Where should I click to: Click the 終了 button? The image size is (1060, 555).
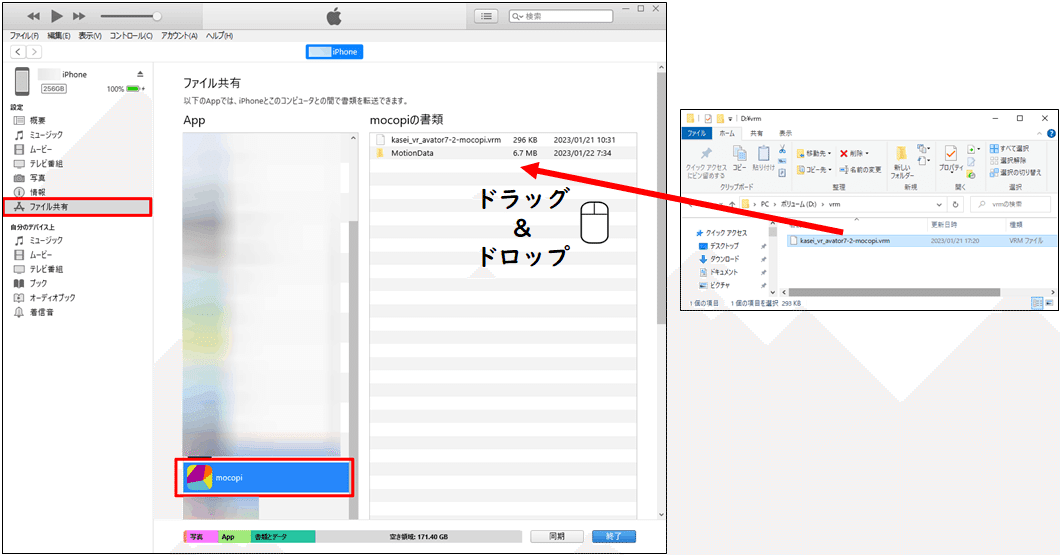coord(614,536)
